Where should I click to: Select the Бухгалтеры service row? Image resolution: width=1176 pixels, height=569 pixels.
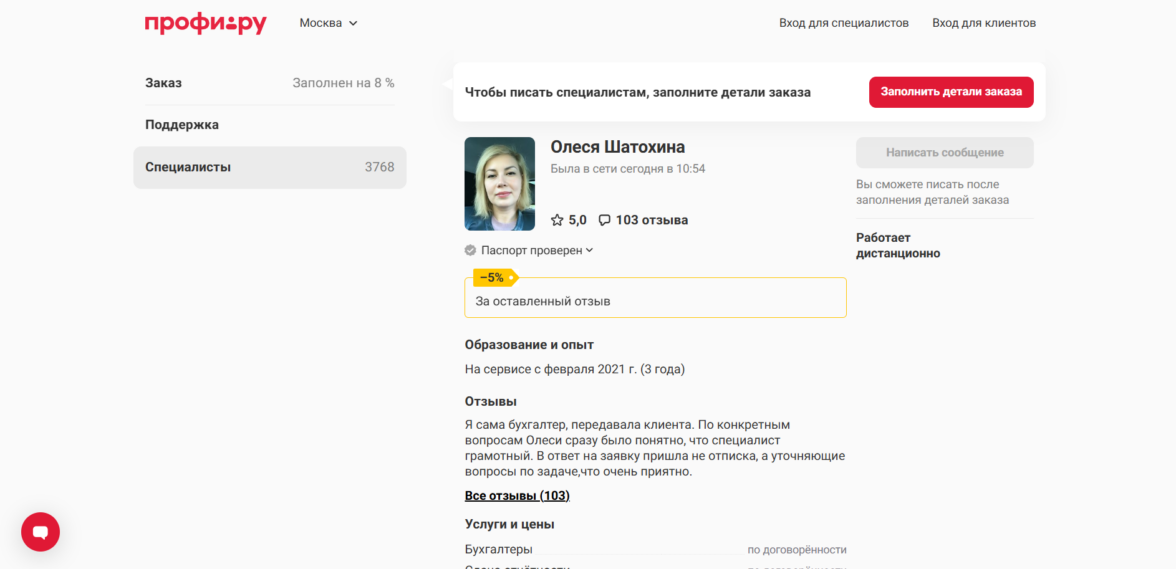(x=655, y=549)
